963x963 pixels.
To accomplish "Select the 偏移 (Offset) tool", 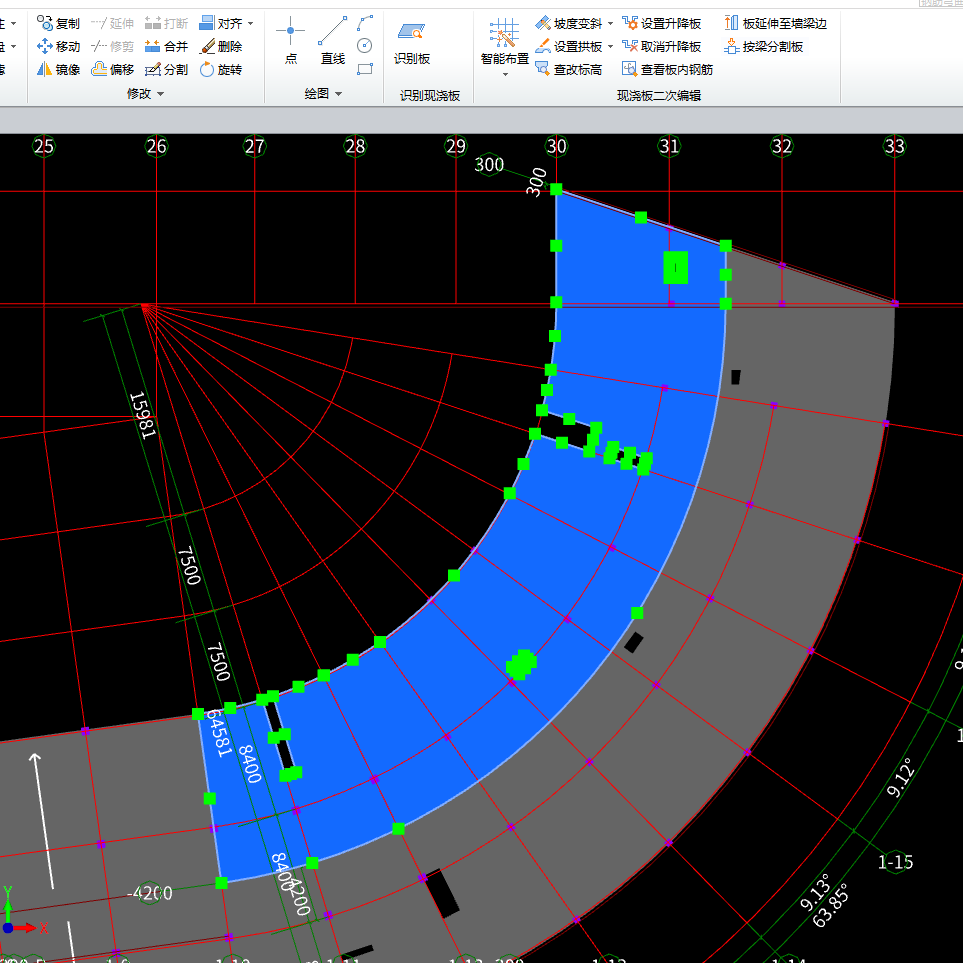I will point(112,69).
